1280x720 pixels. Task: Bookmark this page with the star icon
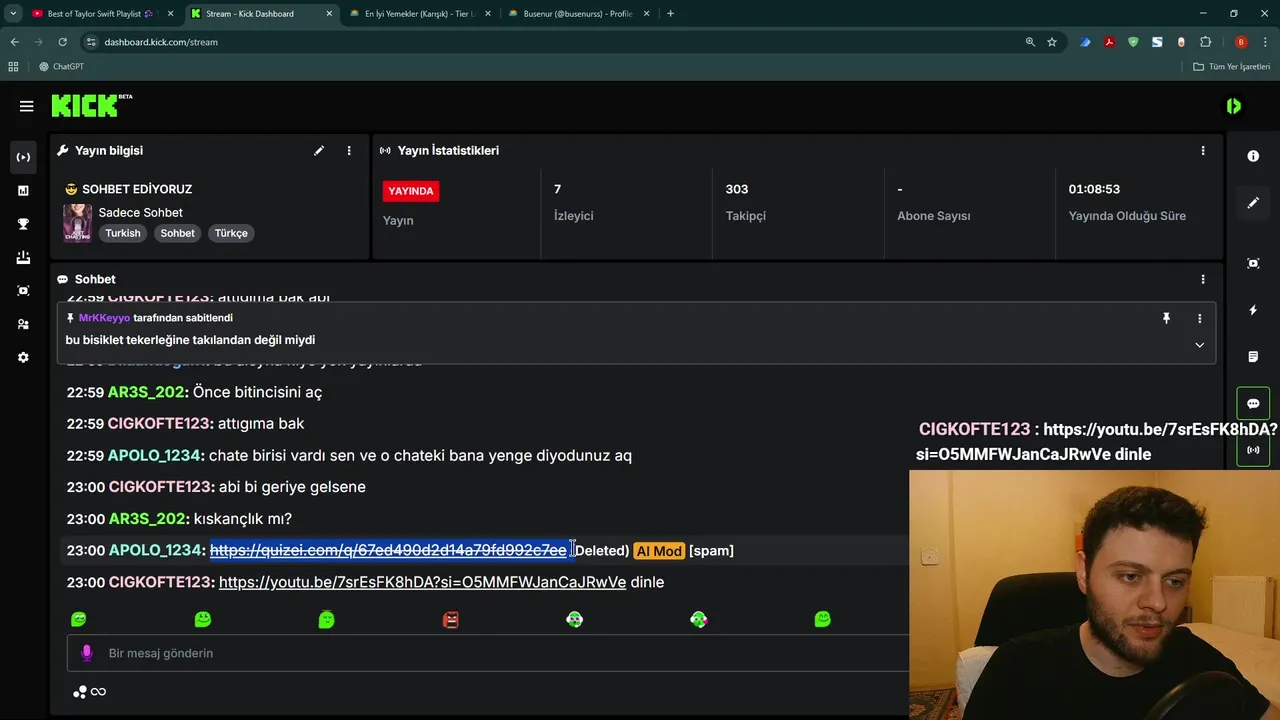click(x=1052, y=42)
